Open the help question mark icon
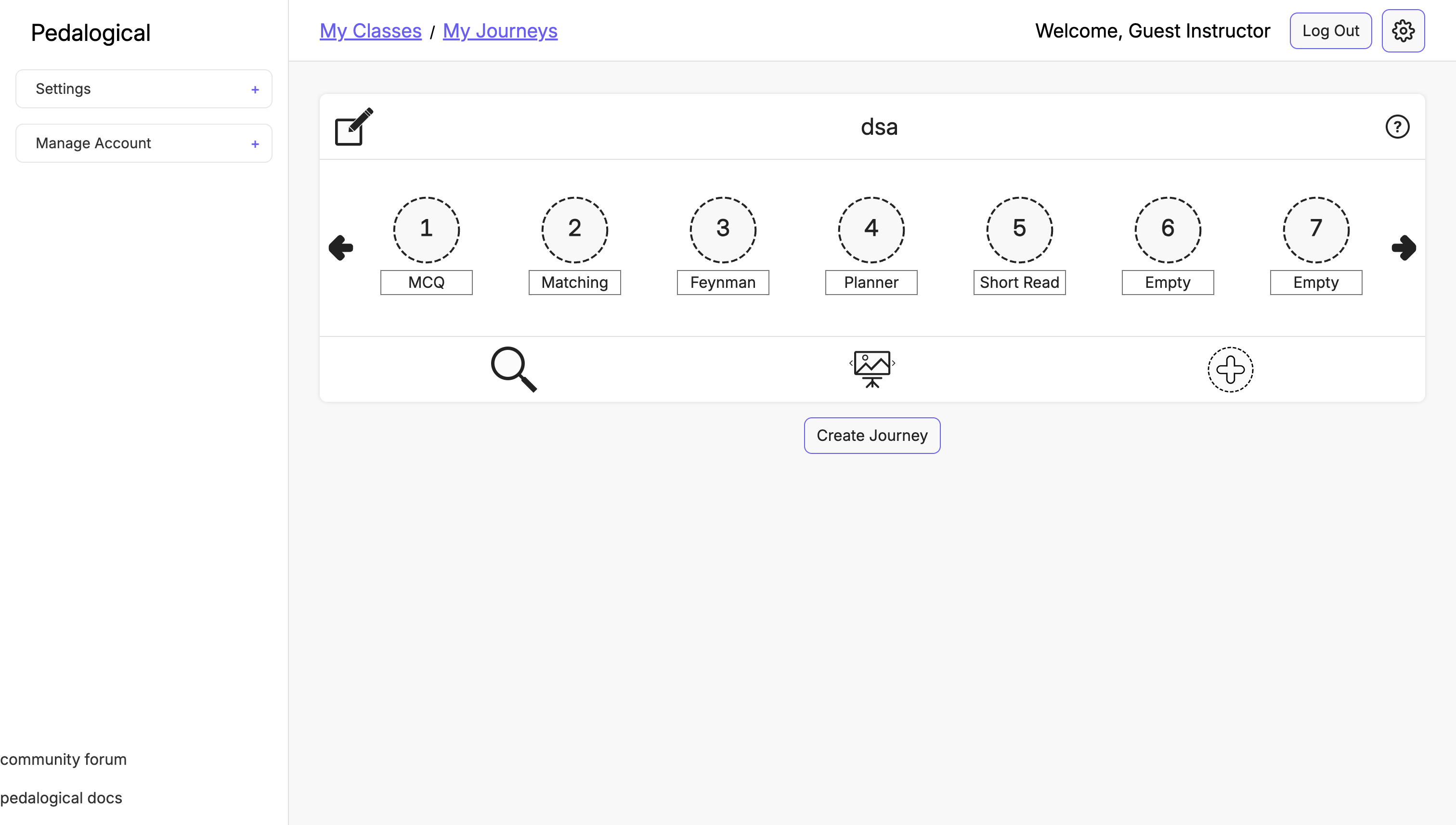Viewport: 1456px width, 825px height. pos(1397,127)
